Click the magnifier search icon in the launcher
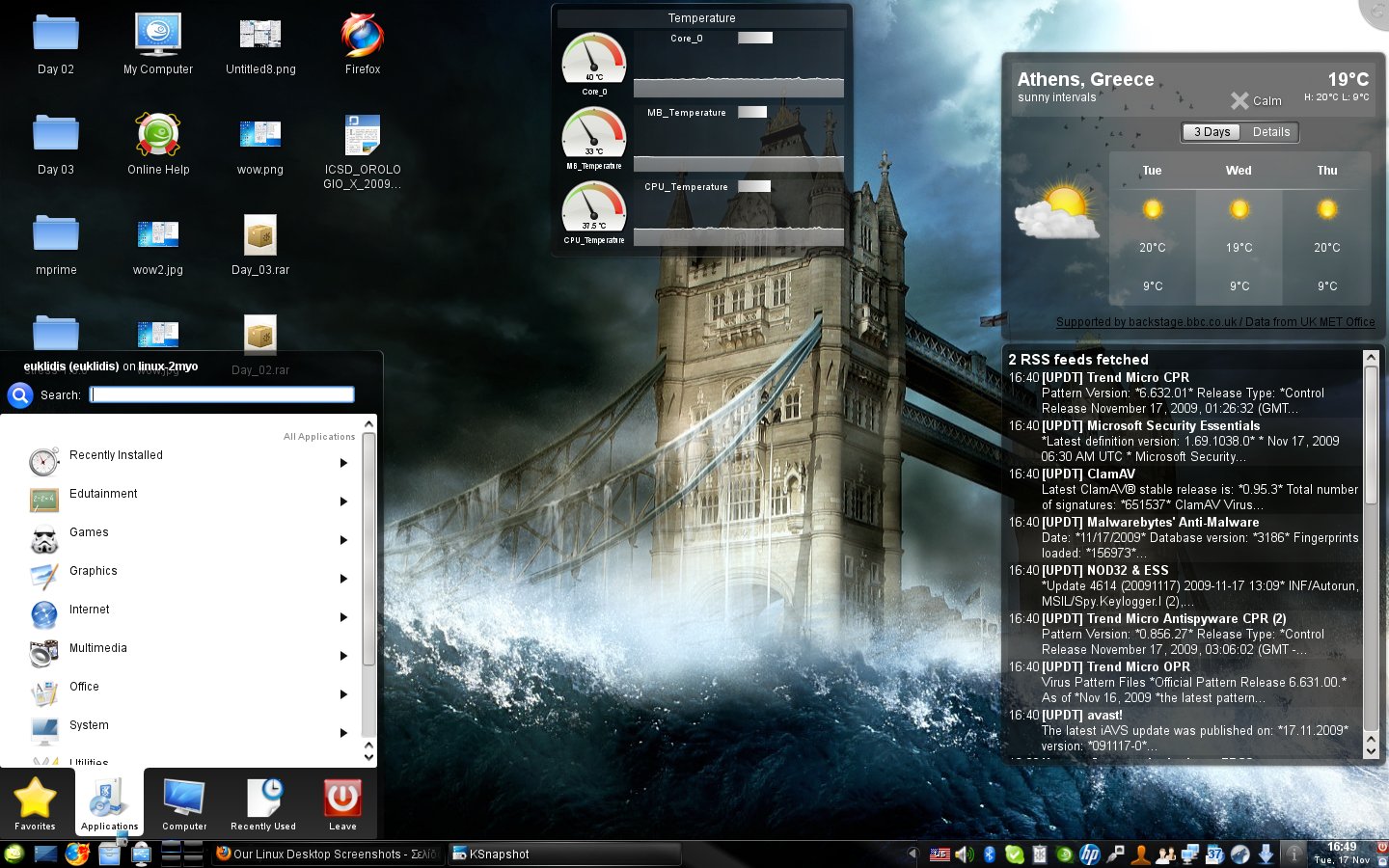Viewport: 1389px width, 868px height. 20,394
